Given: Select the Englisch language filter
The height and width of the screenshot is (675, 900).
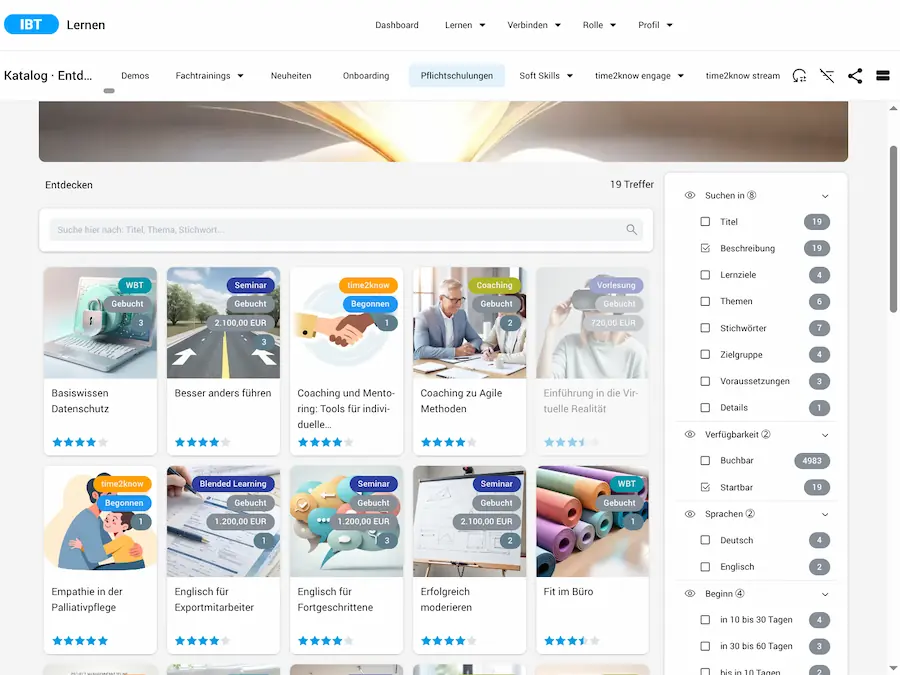Looking at the screenshot, I should (705, 567).
